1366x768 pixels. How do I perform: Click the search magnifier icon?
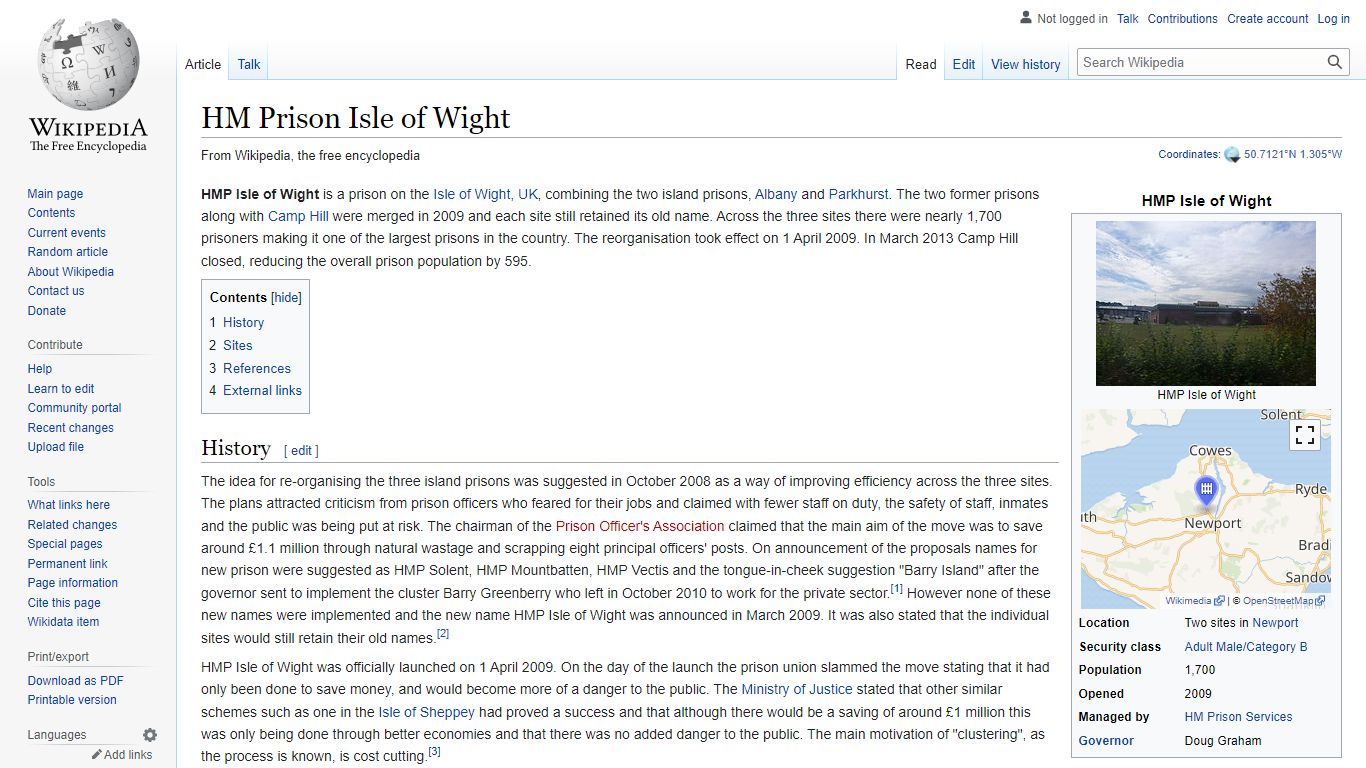pyautogui.click(x=1335, y=62)
